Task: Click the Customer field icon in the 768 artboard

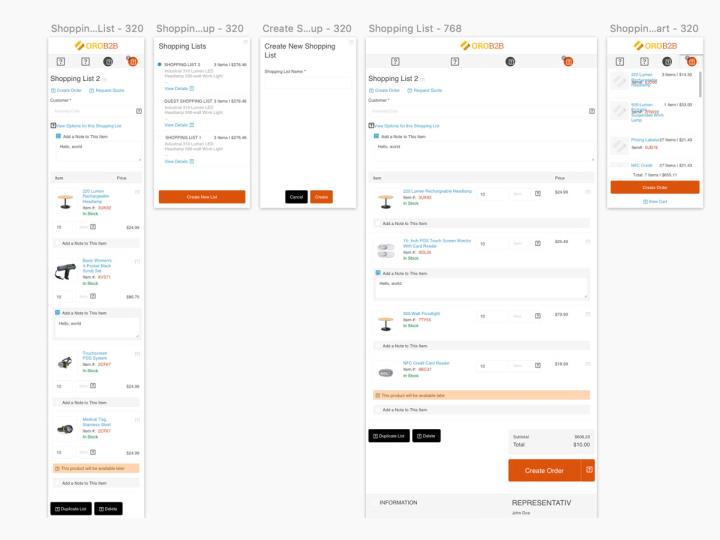Action: [592, 111]
